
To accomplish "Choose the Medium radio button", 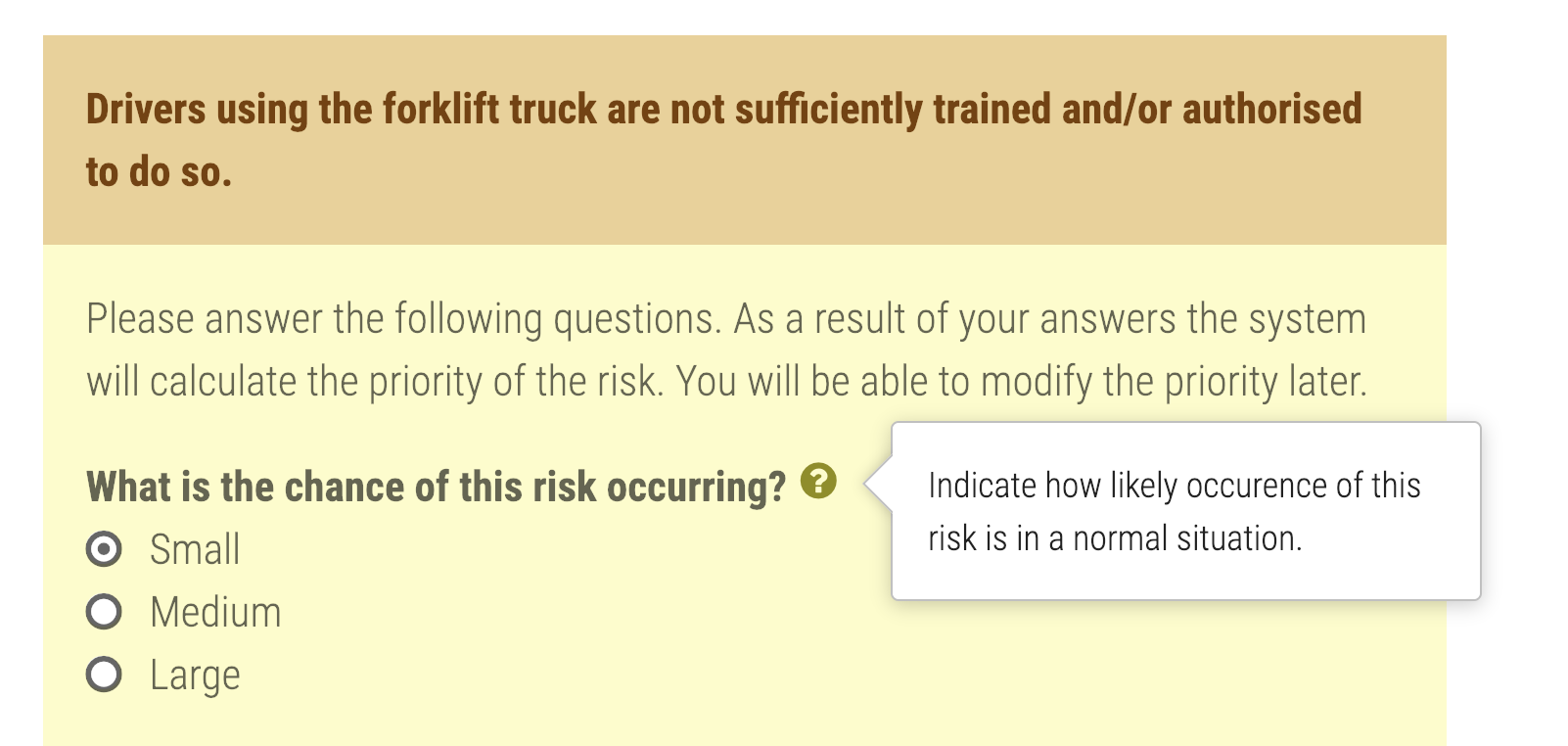I will (104, 612).
